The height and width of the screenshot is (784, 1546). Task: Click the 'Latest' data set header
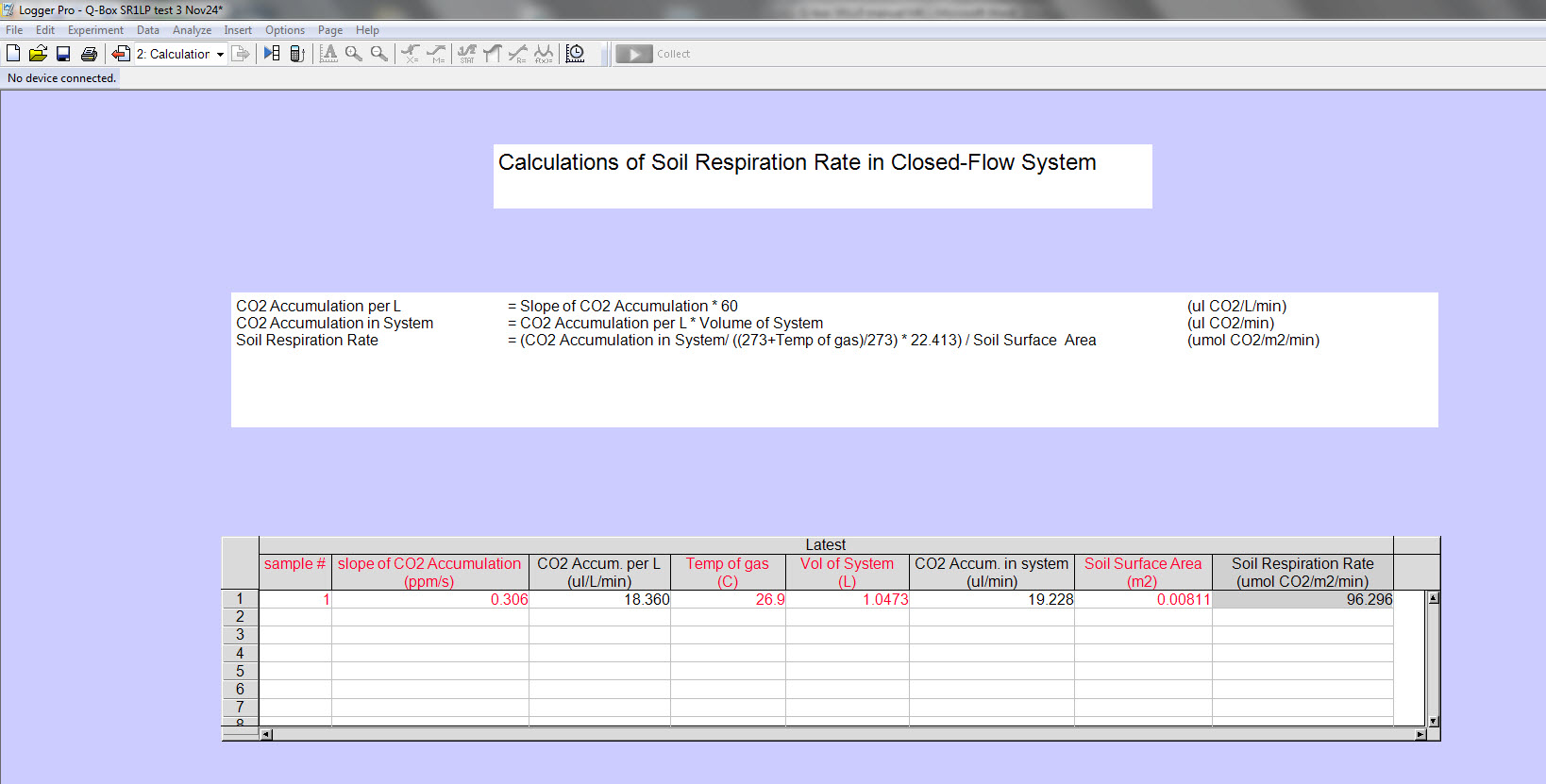click(x=826, y=544)
